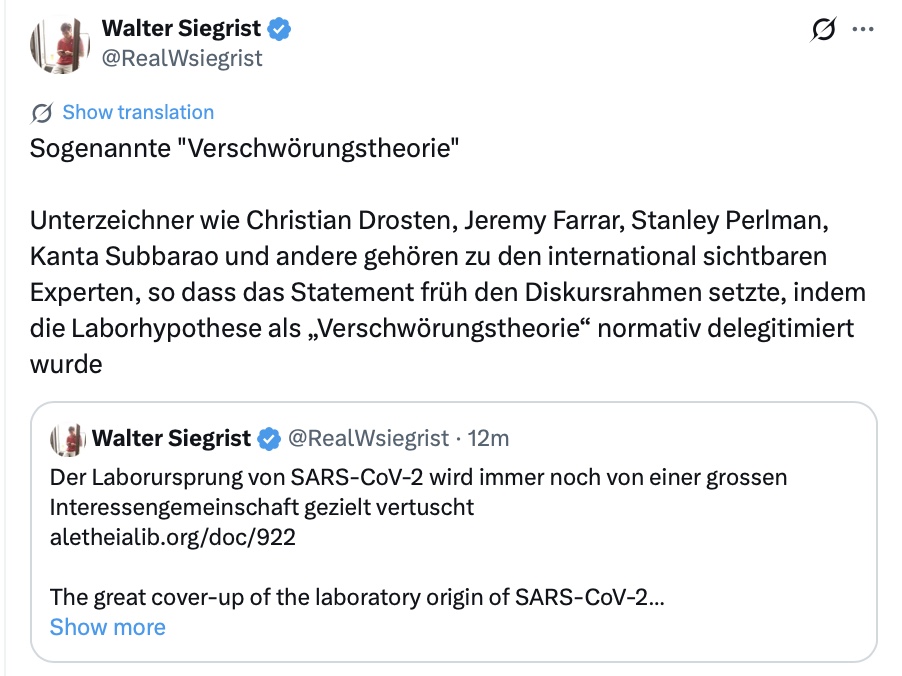Click the 'Sogenannte "Verschwörungstheorie"' heading line

244,151
